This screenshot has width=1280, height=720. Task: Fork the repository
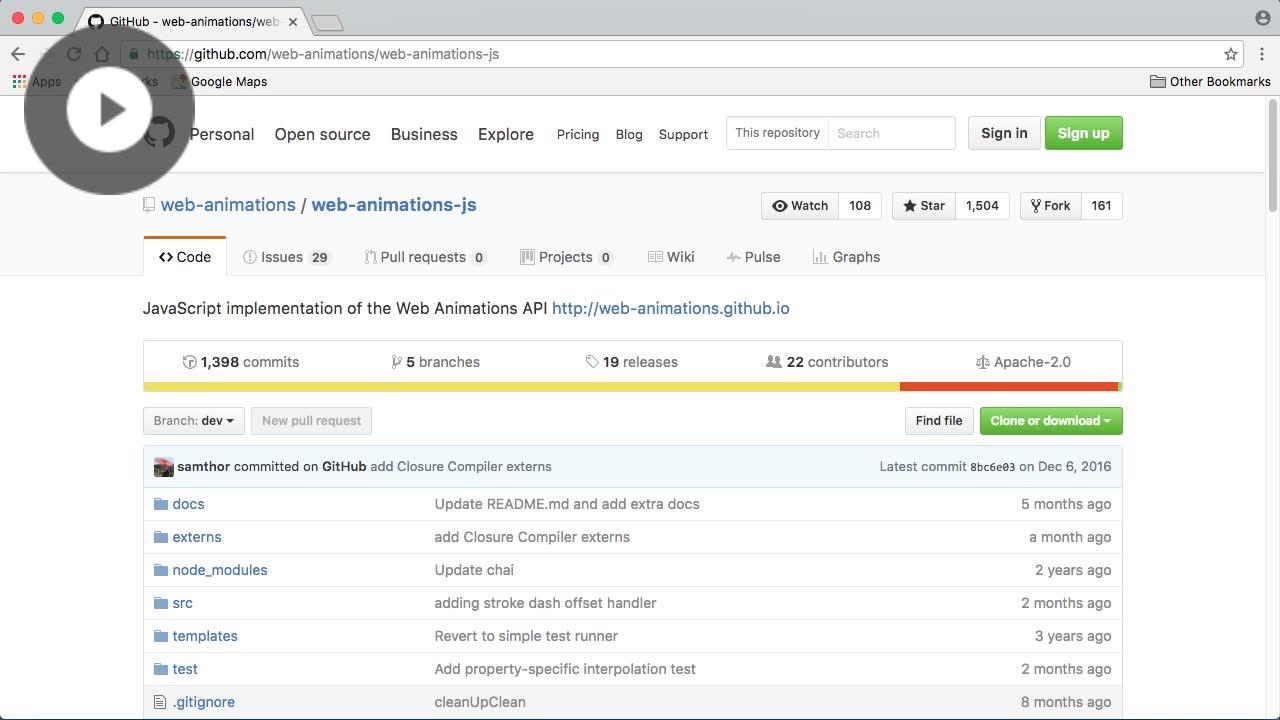pyautogui.click(x=1050, y=206)
